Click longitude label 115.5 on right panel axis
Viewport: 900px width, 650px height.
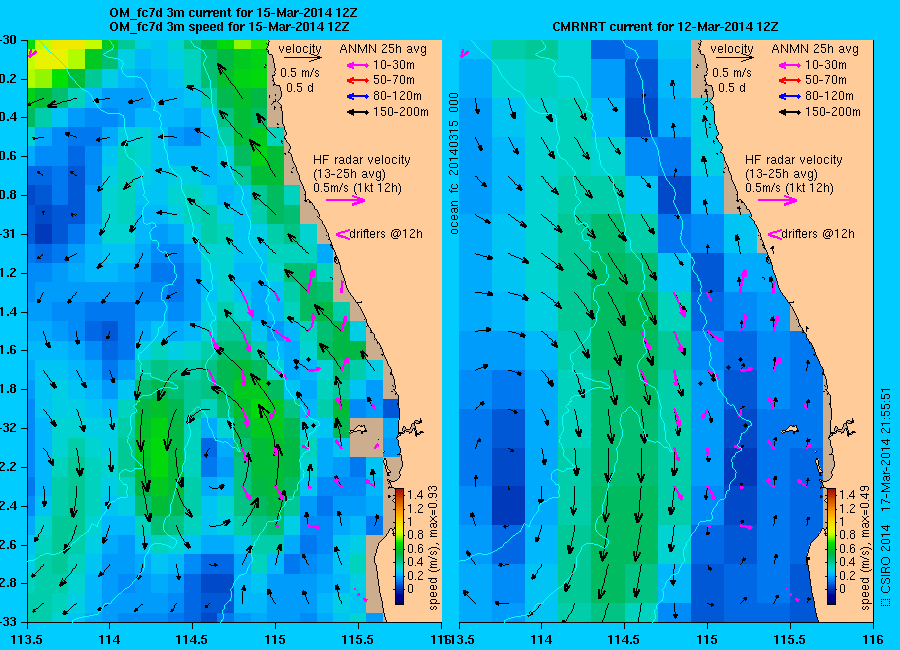click(790, 639)
